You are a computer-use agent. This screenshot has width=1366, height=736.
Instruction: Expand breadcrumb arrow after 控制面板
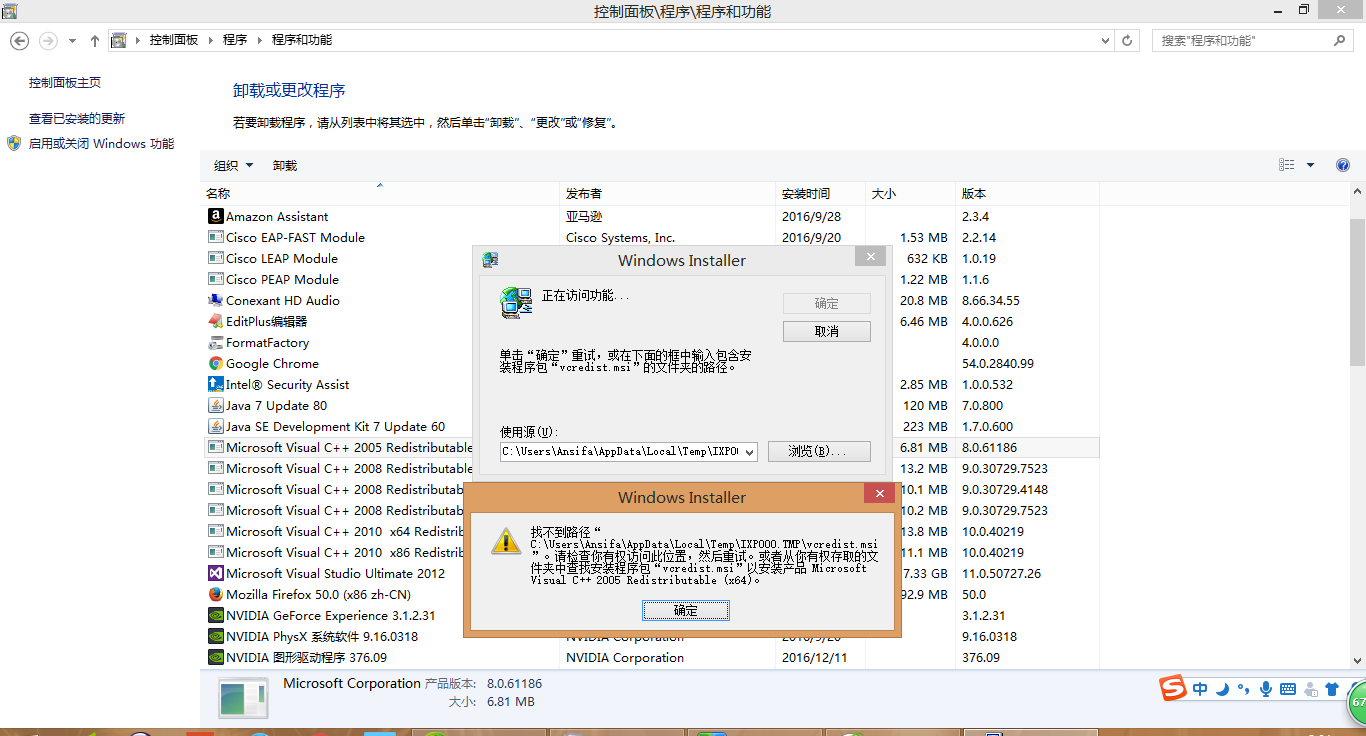coord(210,40)
